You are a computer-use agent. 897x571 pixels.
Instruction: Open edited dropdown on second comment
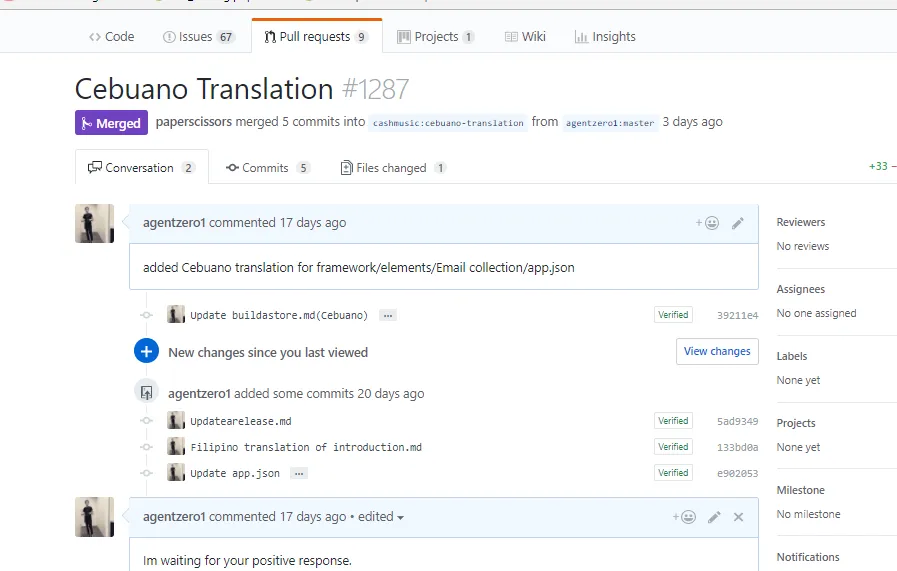click(x=381, y=517)
